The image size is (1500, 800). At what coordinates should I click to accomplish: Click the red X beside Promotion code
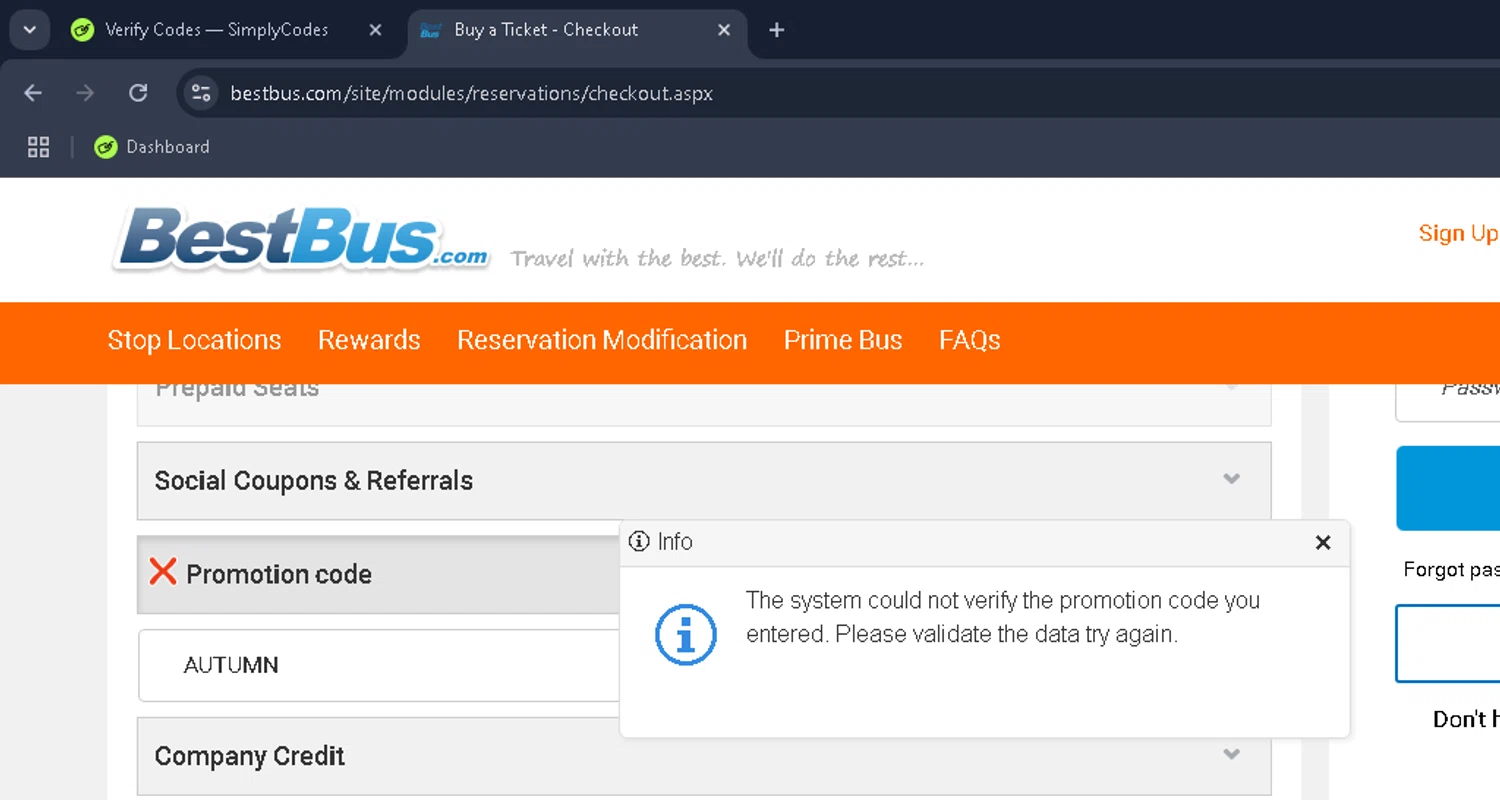tap(163, 572)
